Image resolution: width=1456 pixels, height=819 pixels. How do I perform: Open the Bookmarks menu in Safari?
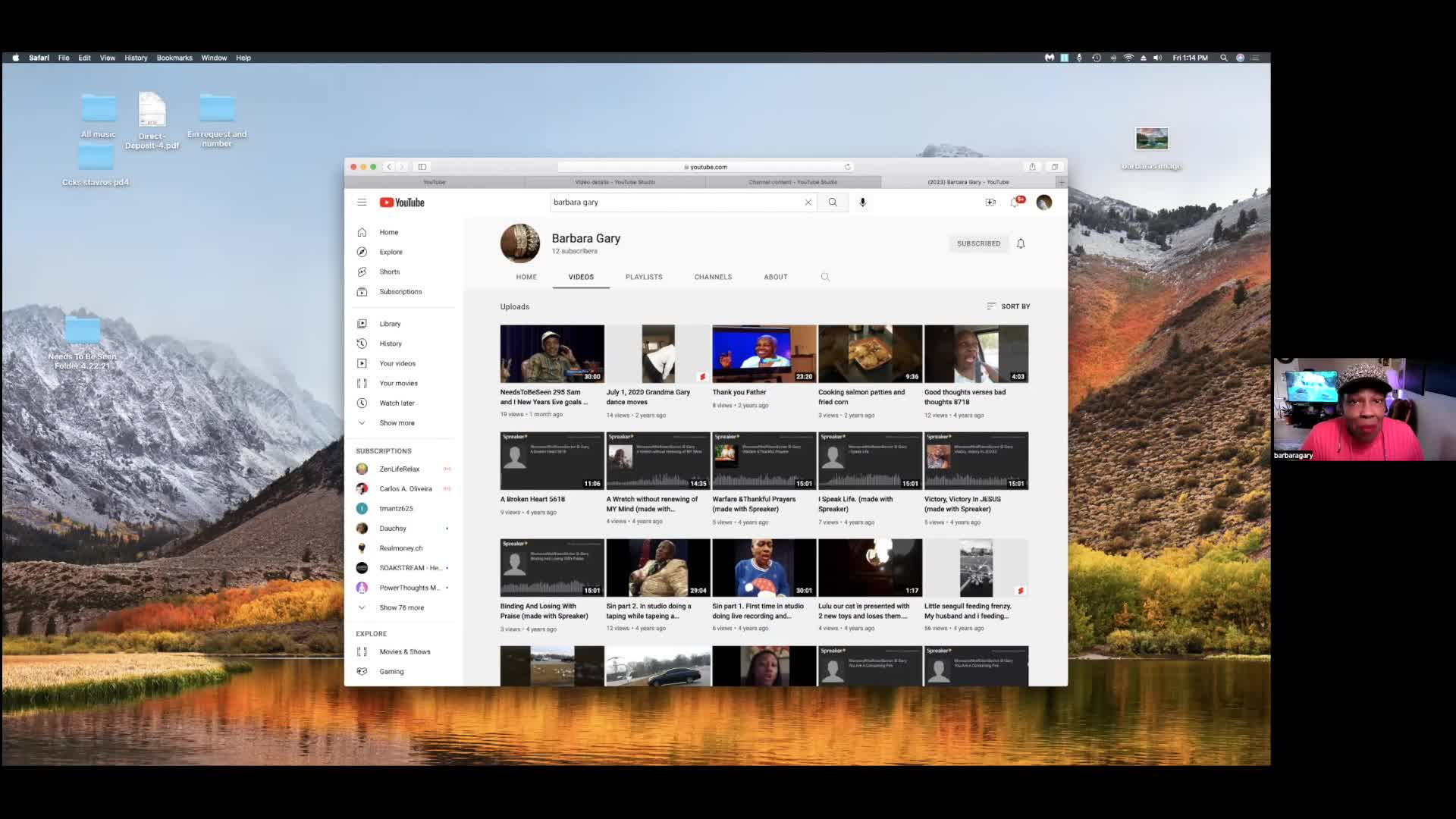174,58
